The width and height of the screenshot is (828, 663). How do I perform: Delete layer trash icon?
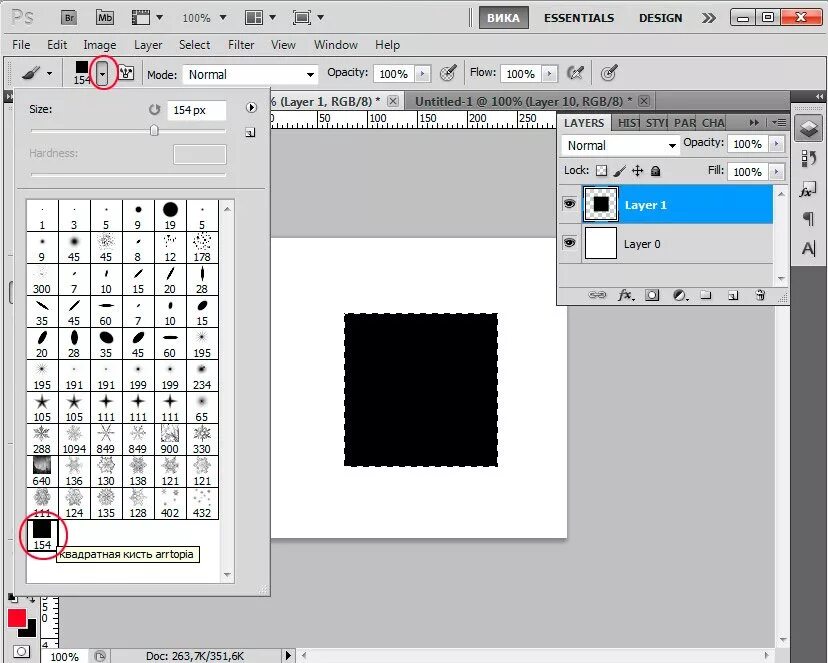click(760, 295)
